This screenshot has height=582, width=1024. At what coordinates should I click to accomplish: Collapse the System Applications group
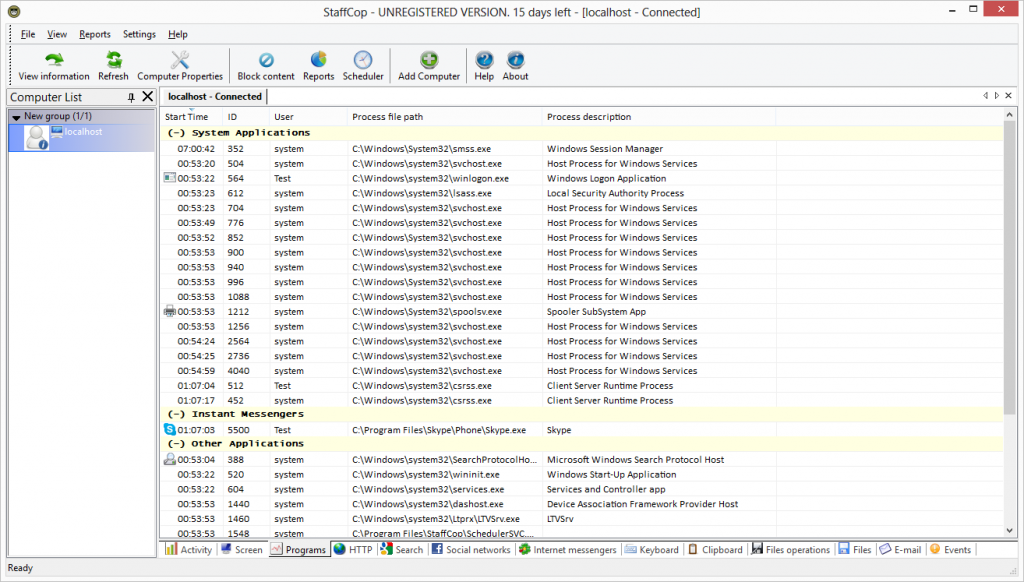176,133
